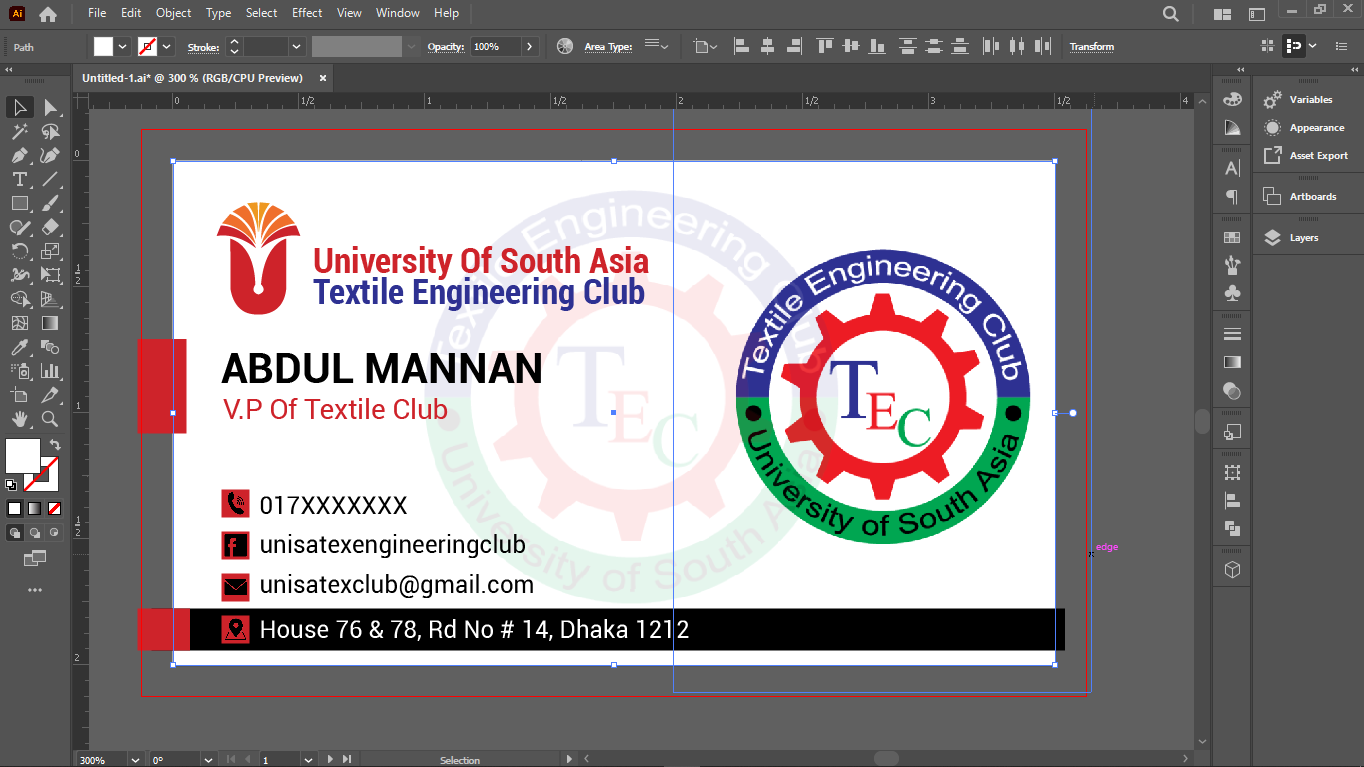Open the artboard navigation dropdown

(x=308, y=760)
